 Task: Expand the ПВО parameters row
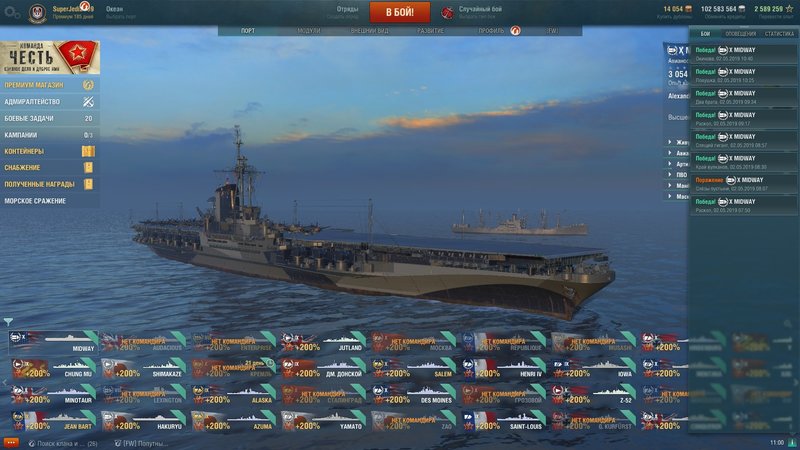[x=678, y=174]
